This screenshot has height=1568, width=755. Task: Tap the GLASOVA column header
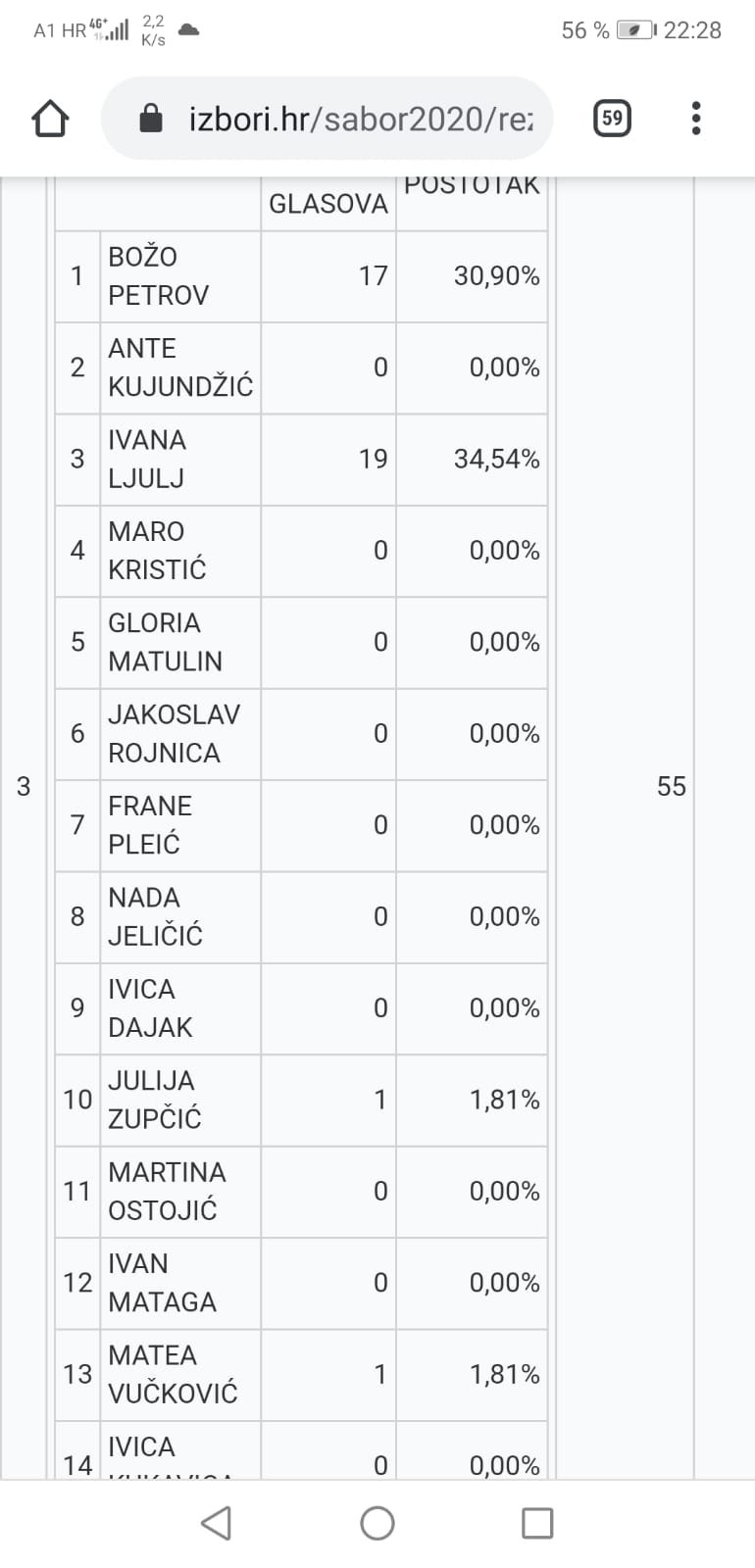[x=328, y=204]
